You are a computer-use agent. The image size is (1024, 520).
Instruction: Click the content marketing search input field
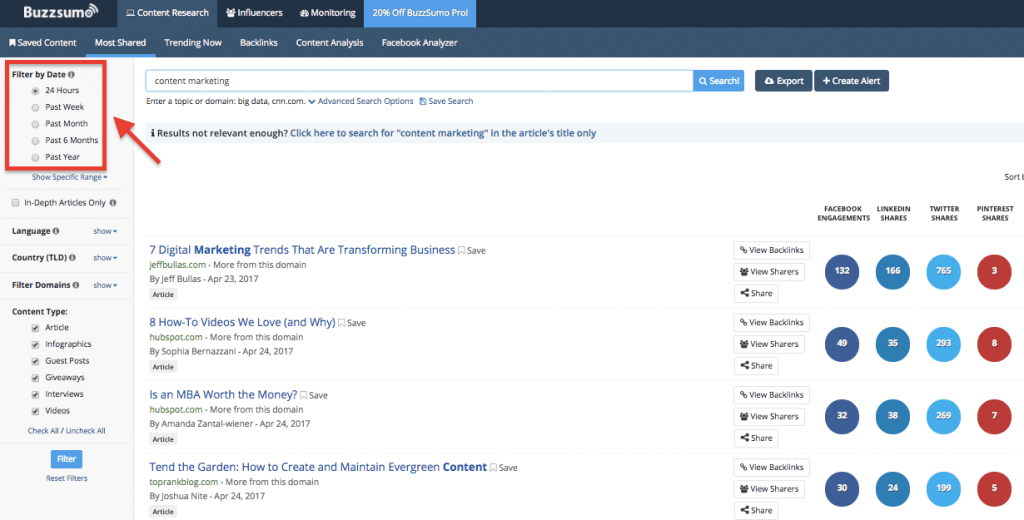(x=419, y=81)
